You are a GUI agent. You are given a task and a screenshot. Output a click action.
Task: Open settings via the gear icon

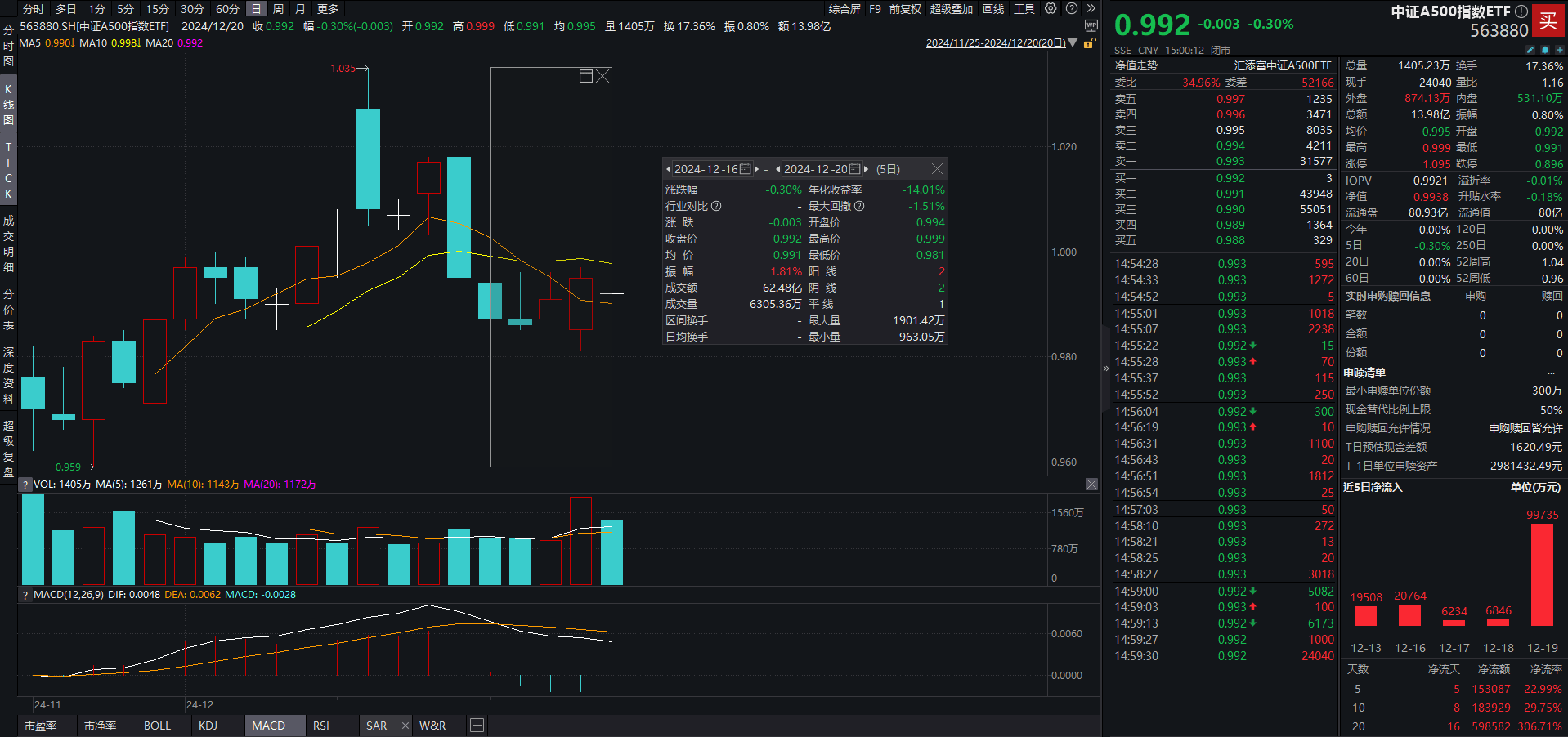(1051, 9)
